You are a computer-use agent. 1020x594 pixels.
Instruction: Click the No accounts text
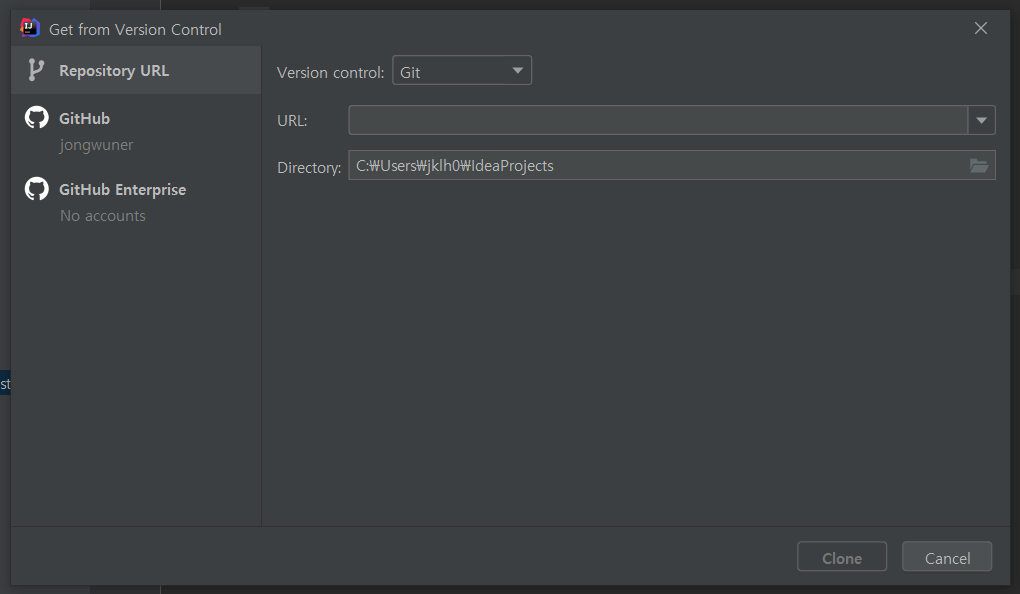(102, 216)
